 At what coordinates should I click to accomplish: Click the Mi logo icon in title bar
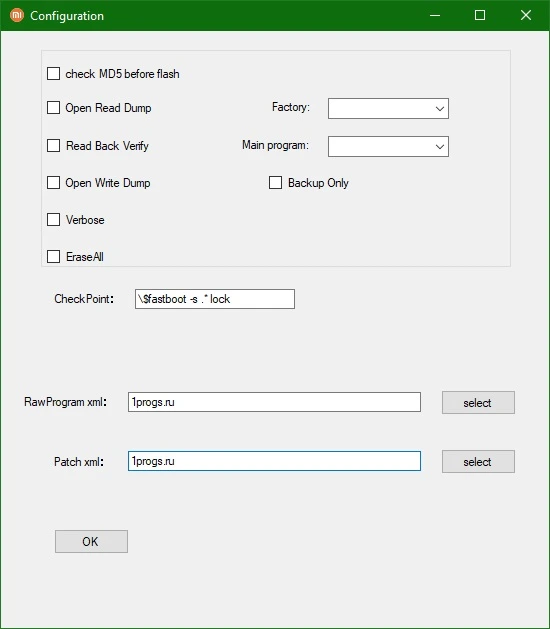[x=17, y=16]
